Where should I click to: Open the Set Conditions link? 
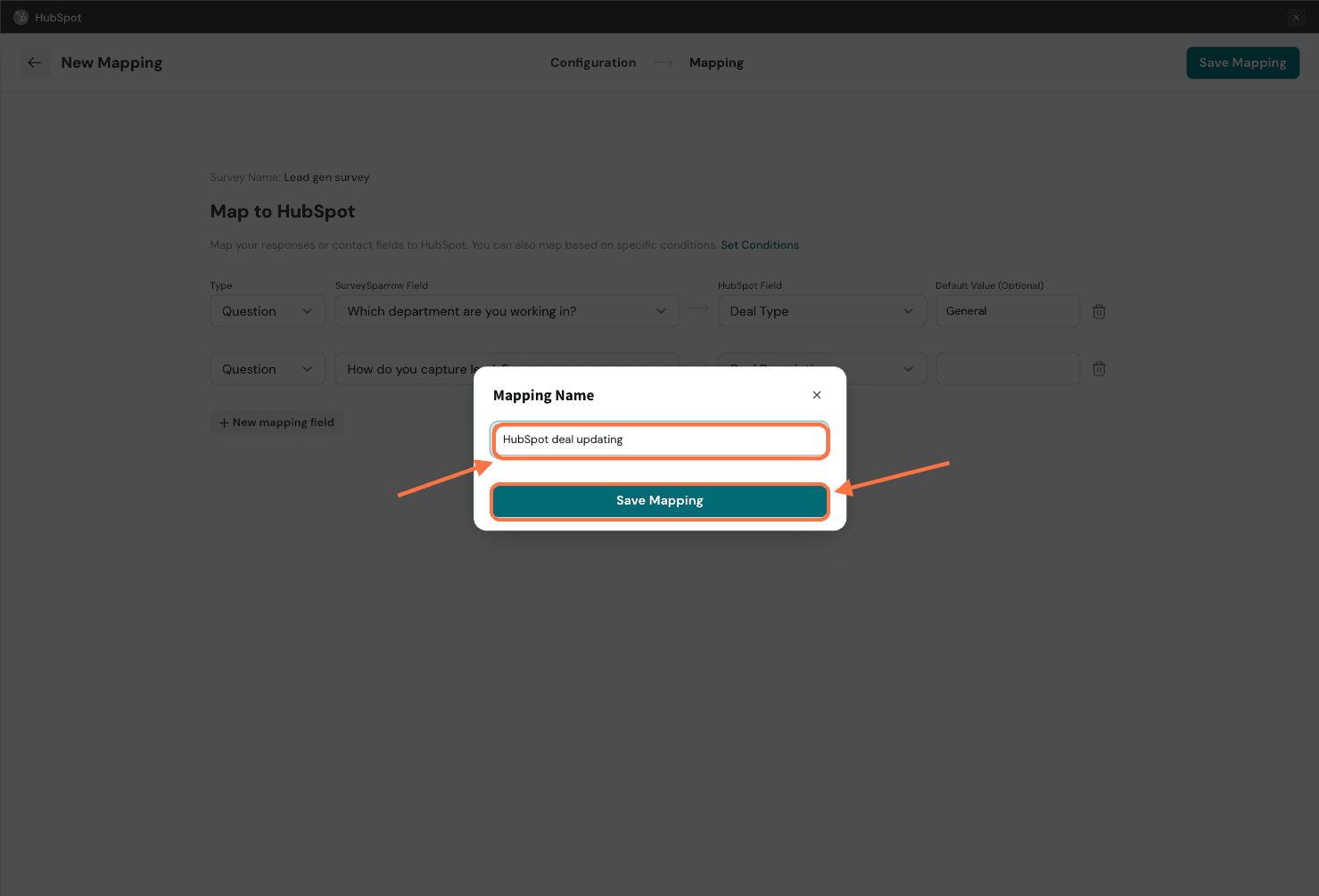tap(760, 245)
